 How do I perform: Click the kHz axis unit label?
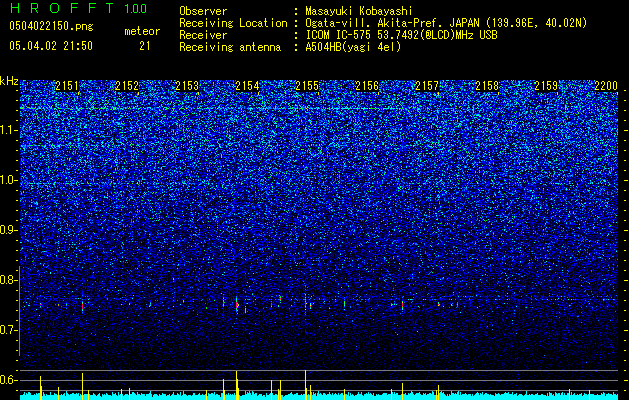pyautogui.click(x=9, y=81)
